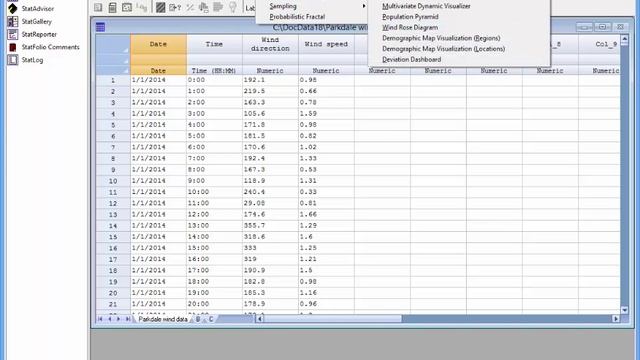Click 'Time (HH:MM)' type cell
The width and height of the screenshot is (640, 360).
pyautogui.click(x=214, y=71)
